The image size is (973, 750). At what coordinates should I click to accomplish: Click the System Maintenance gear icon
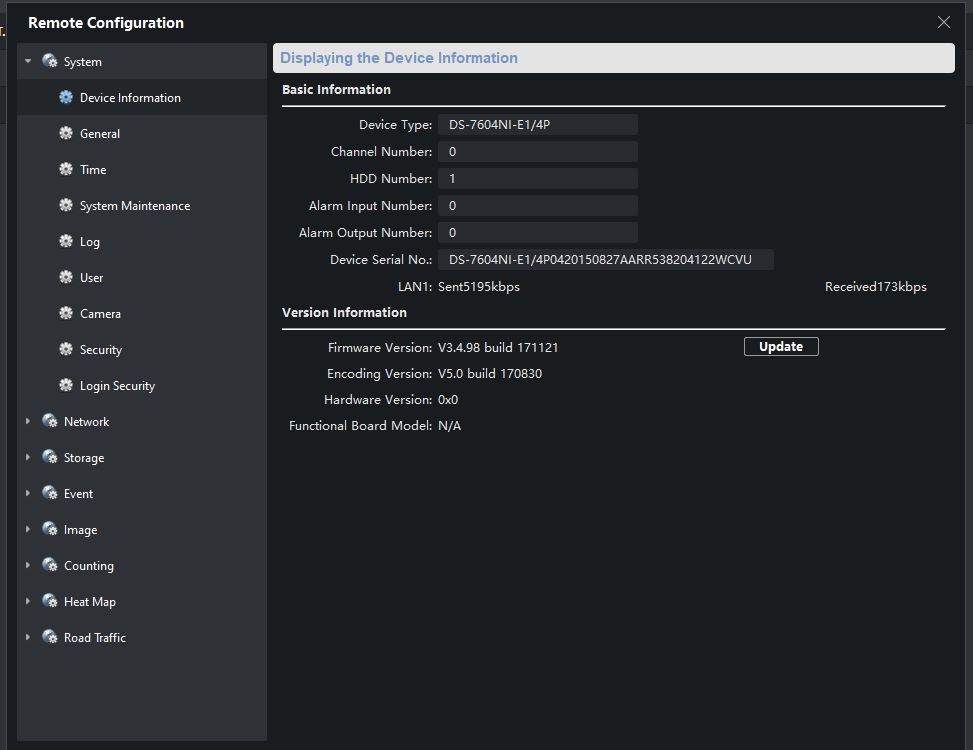(66, 205)
